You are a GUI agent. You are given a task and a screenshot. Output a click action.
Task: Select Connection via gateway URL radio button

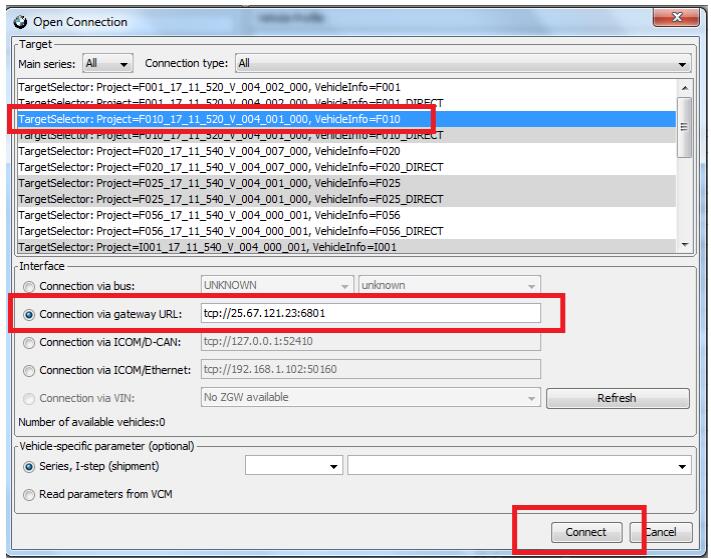tap(29, 315)
